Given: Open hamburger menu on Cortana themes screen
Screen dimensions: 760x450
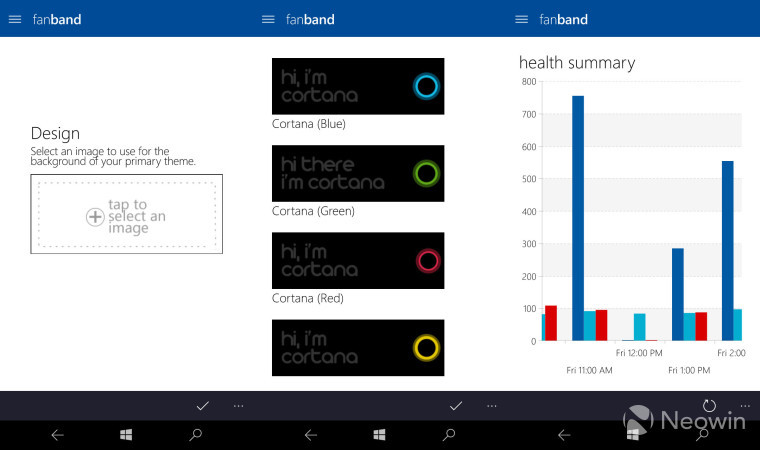Looking at the screenshot, I should point(268,19).
